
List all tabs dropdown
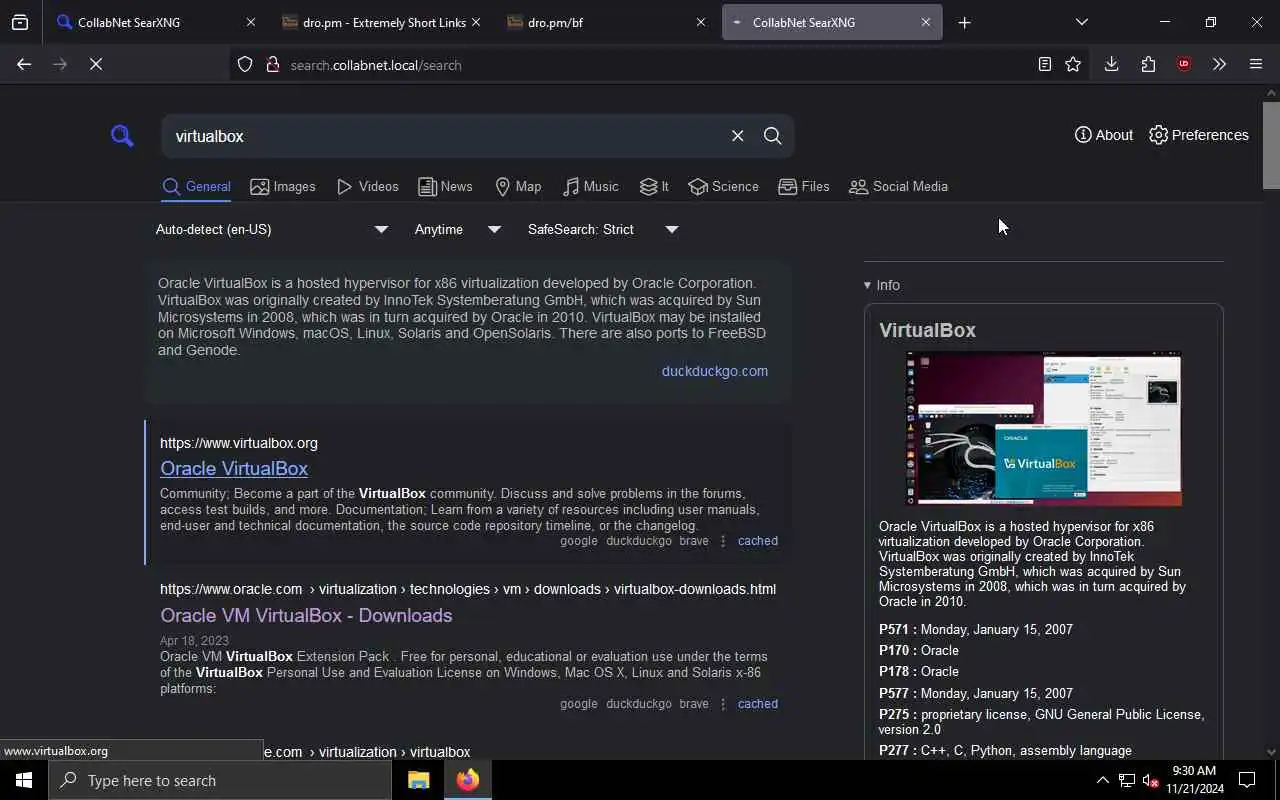(1081, 22)
